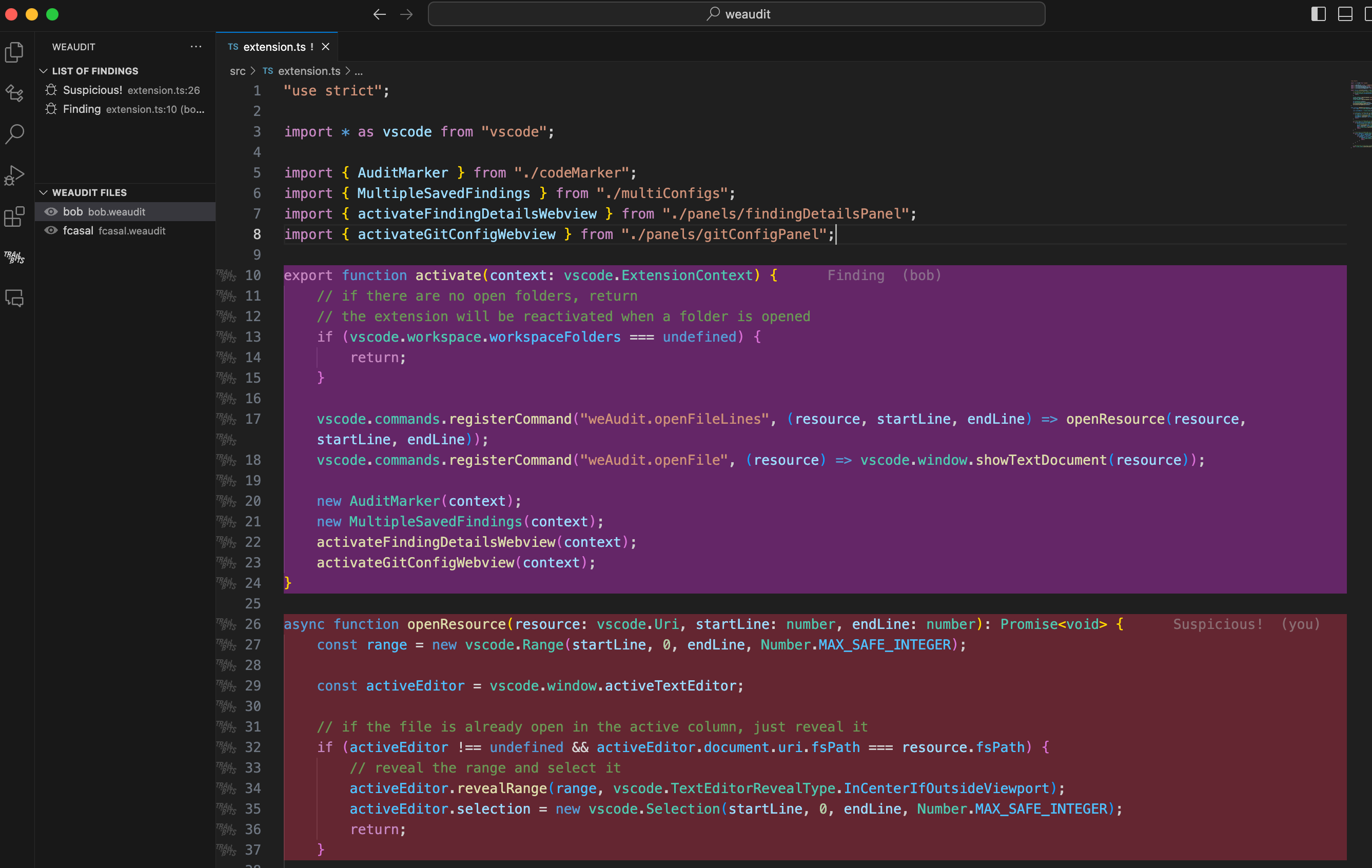Collapse the weAudit Files section

[x=43, y=192]
